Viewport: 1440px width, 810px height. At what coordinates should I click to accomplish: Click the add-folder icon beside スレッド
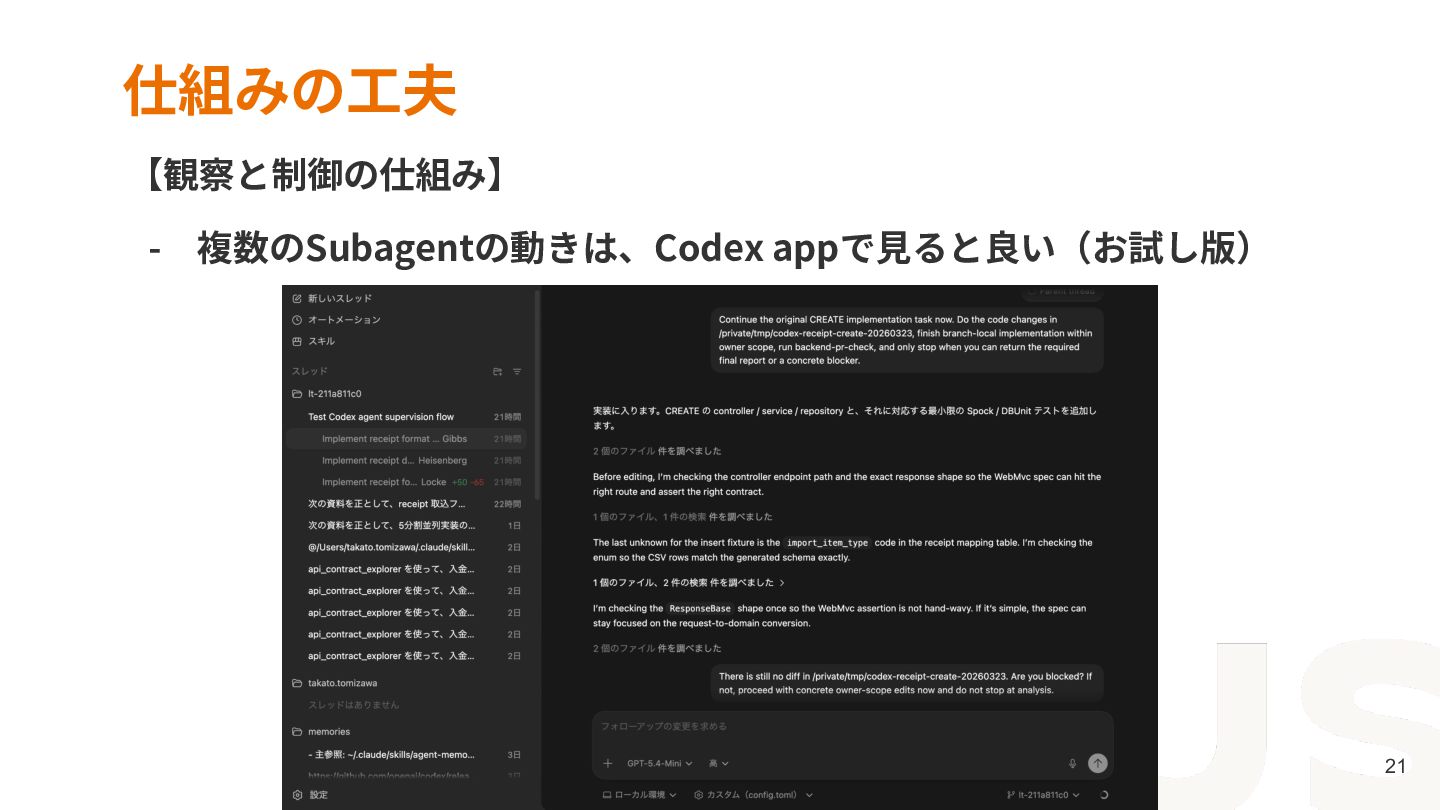pyautogui.click(x=497, y=372)
